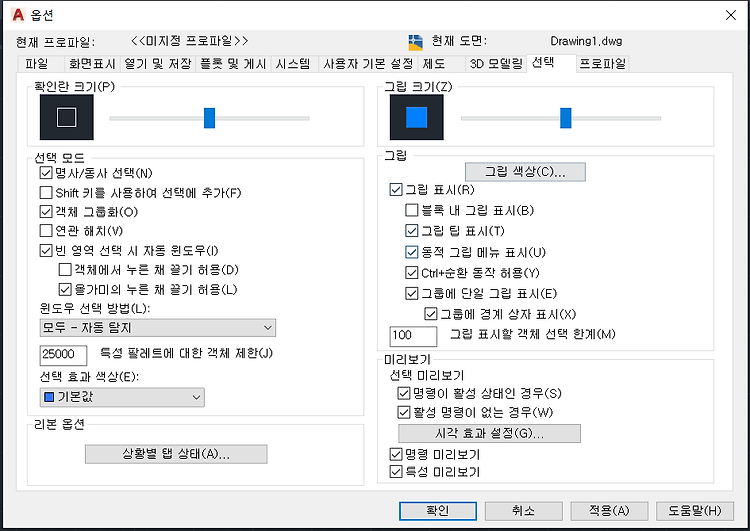Switch to the 플롯 및 게시 tab
Screen dimensions: 750x531
[233, 64]
